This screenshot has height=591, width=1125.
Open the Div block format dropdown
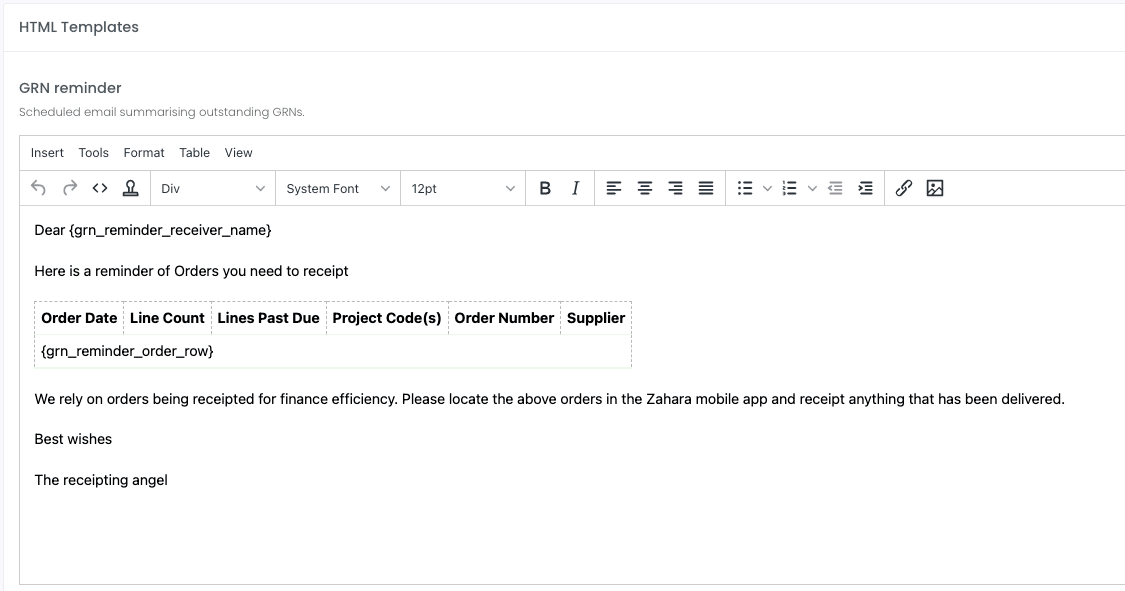pos(213,189)
